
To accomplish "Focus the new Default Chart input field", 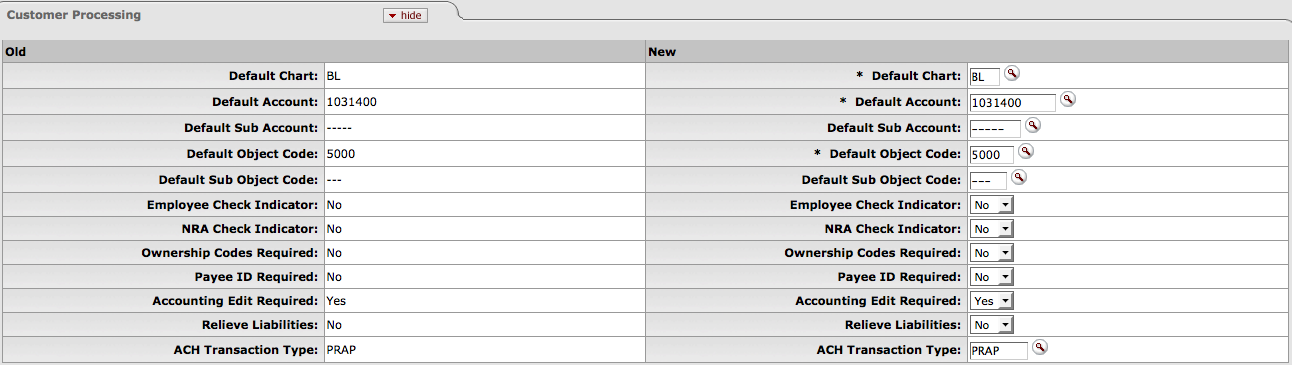I will point(984,77).
